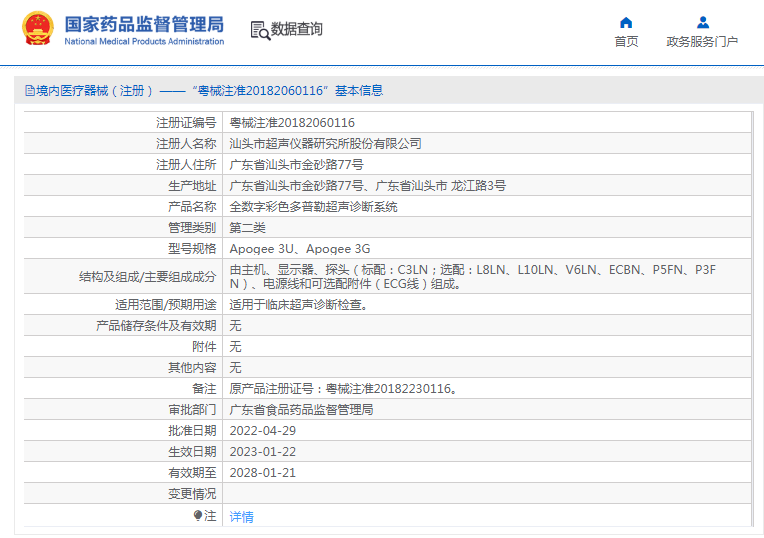Click the 数据查询 heading text
Image resolution: width=764 pixels, height=538 pixels.
pos(297,29)
